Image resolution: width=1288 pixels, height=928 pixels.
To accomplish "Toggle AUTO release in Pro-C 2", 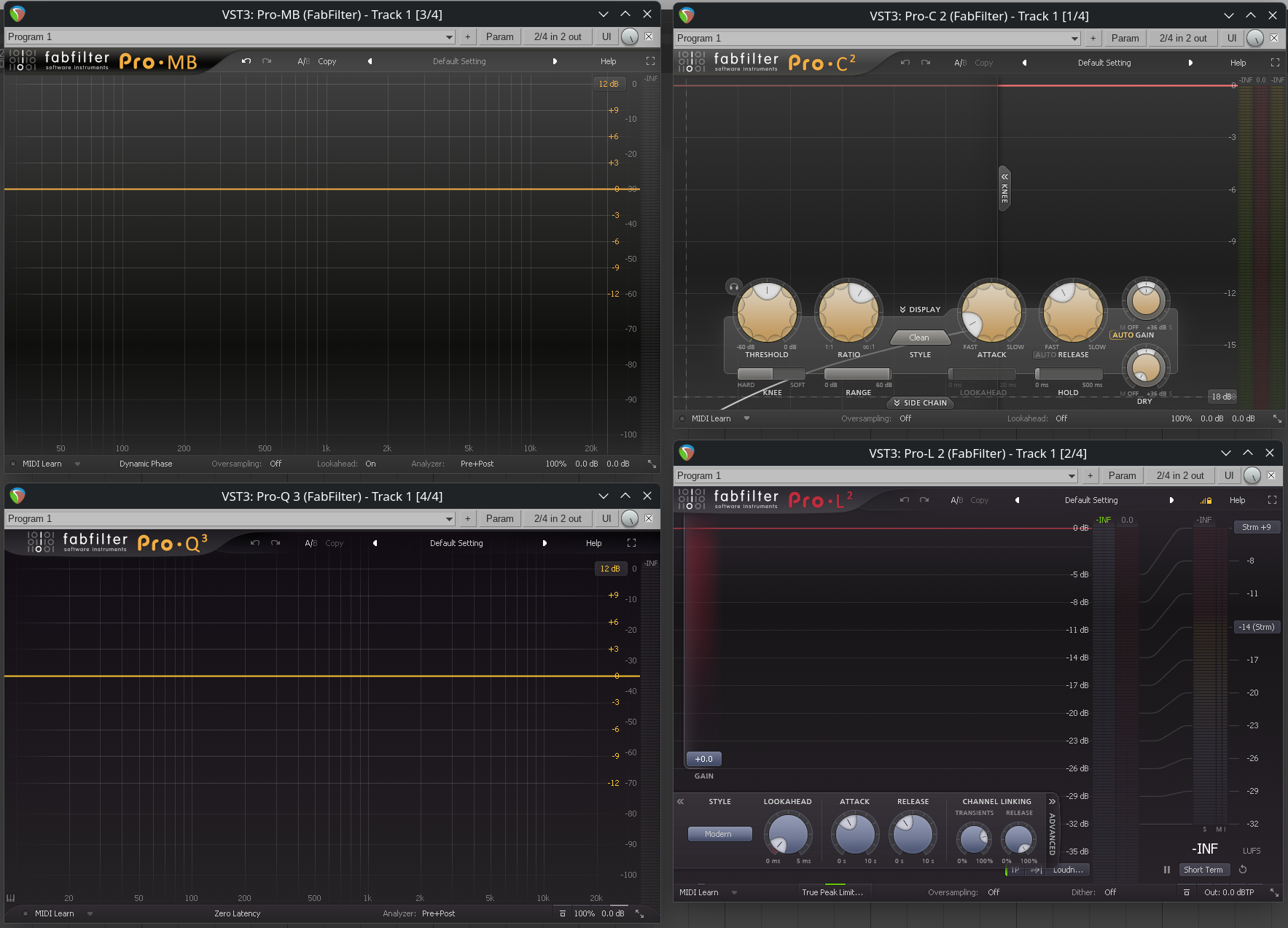I will tap(1045, 355).
